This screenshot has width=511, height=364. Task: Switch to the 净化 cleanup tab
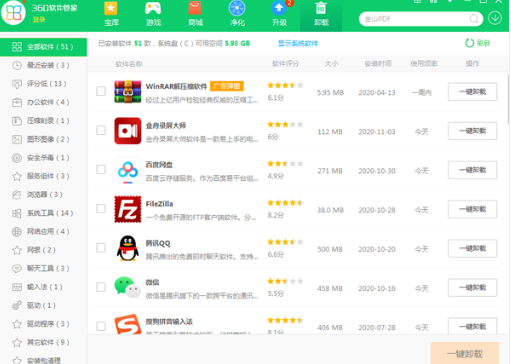click(x=237, y=14)
